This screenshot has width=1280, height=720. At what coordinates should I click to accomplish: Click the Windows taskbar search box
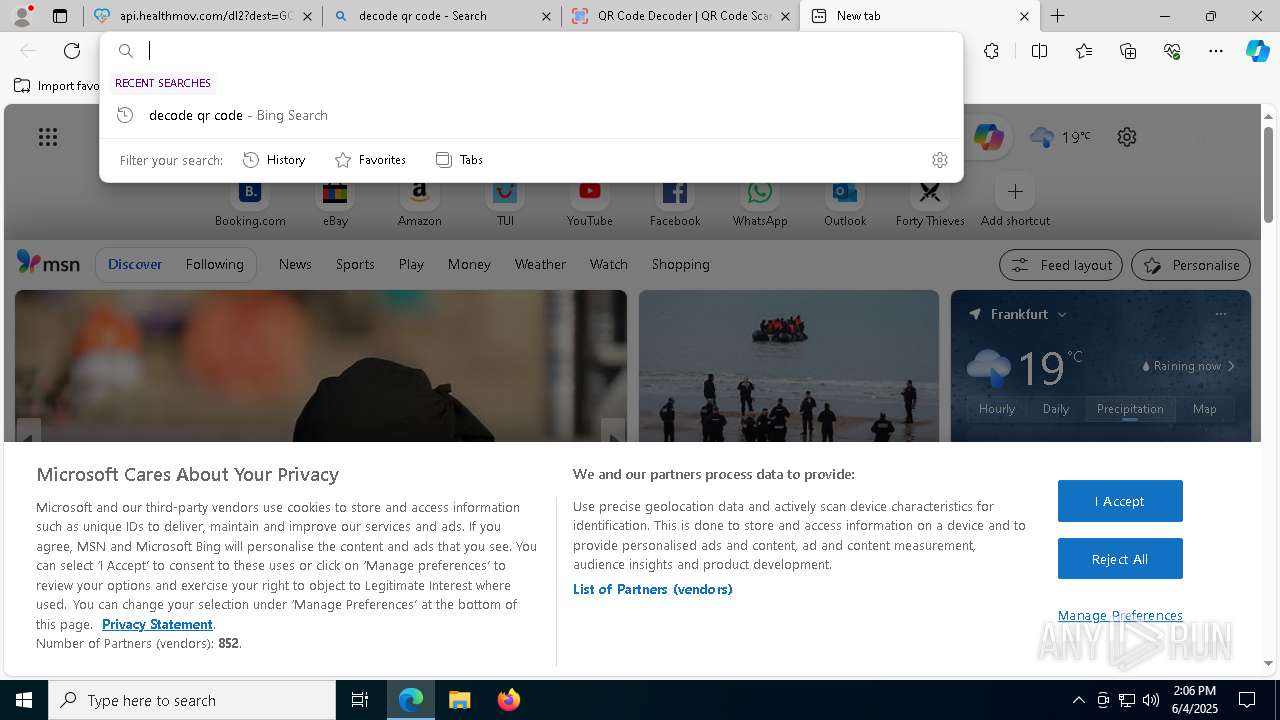click(x=192, y=700)
